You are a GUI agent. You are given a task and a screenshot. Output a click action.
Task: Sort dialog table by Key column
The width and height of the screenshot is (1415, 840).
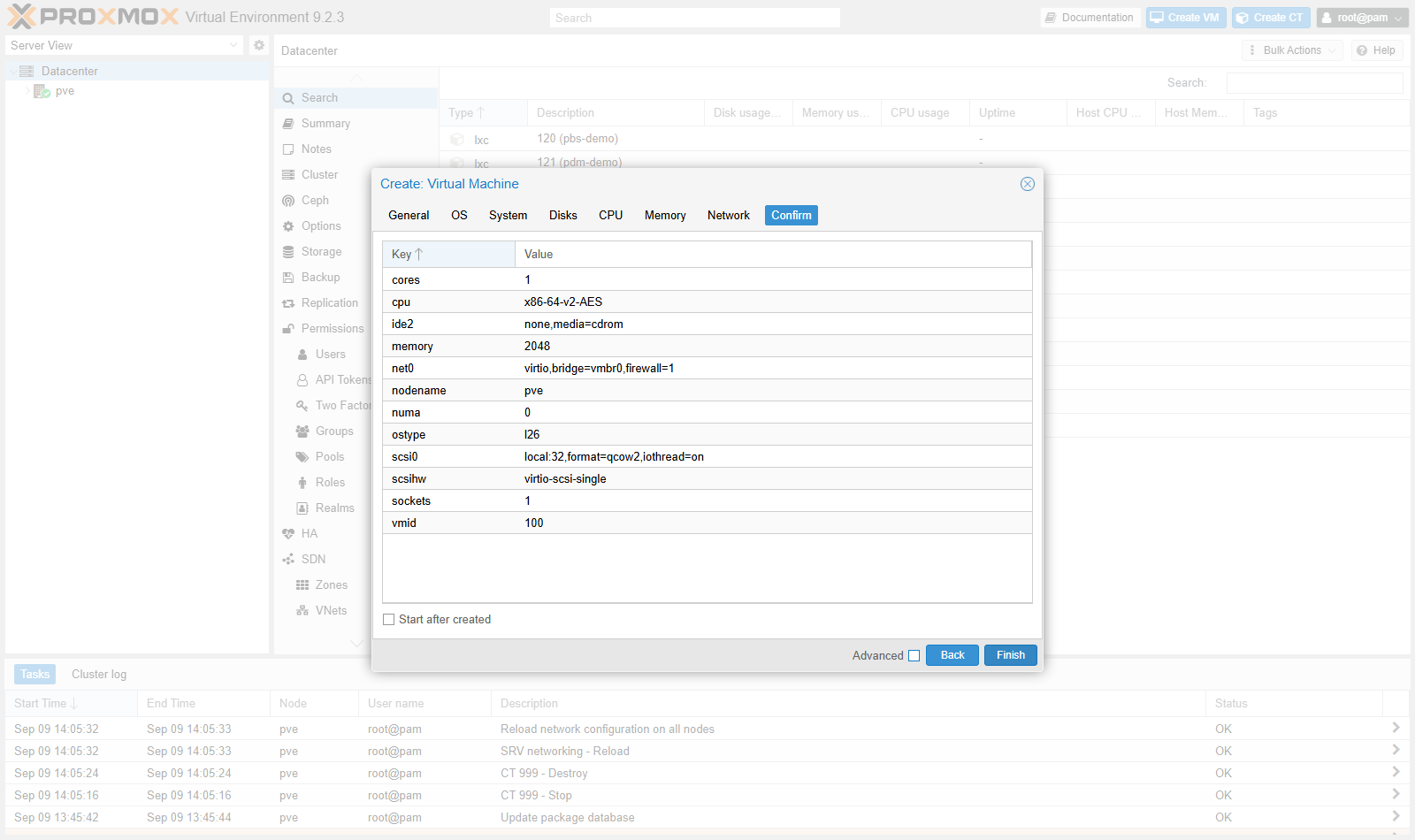click(x=448, y=255)
